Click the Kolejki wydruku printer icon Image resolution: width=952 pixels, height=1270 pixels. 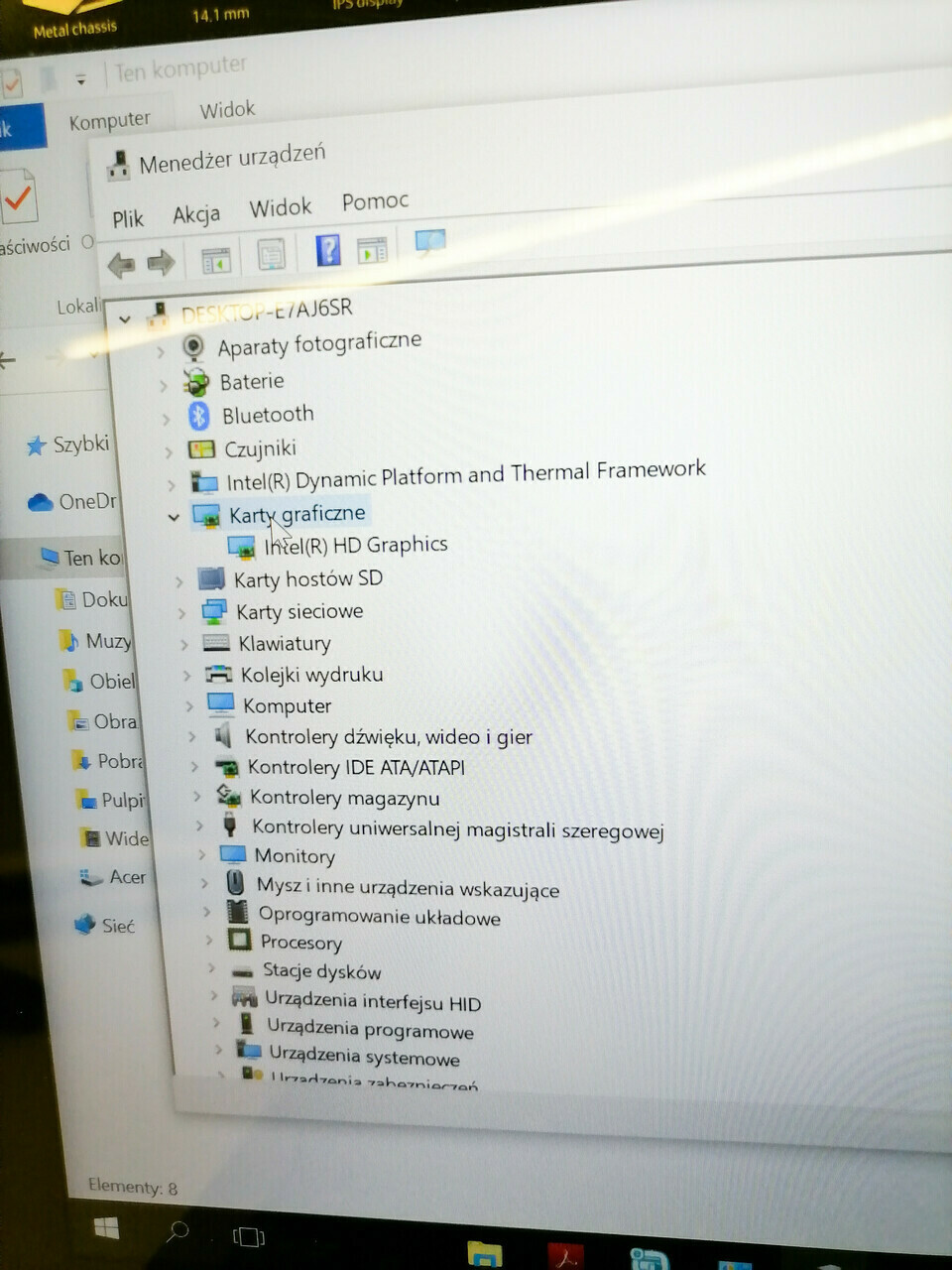tap(218, 675)
